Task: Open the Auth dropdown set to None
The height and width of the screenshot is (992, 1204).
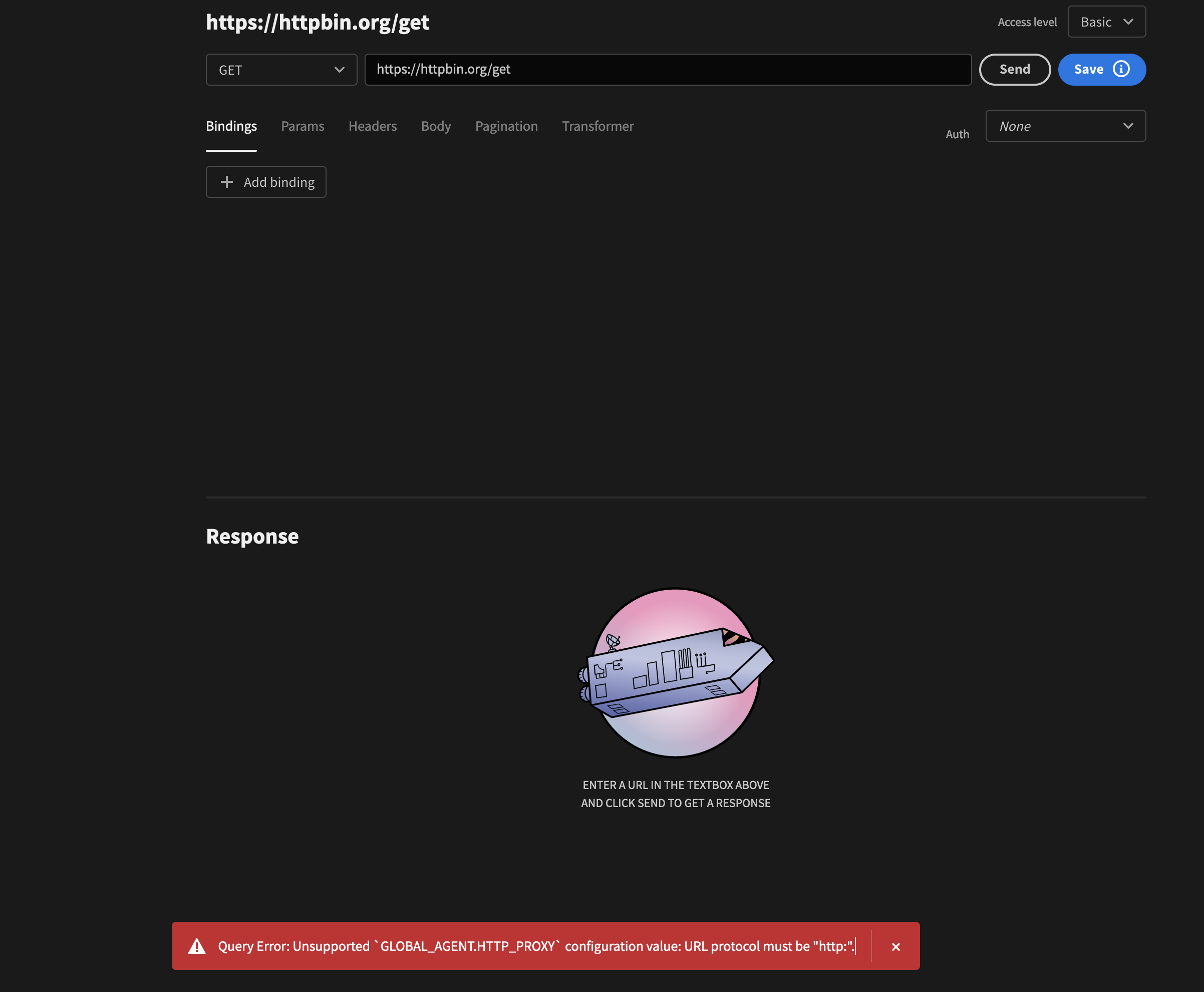Action: pos(1065,126)
